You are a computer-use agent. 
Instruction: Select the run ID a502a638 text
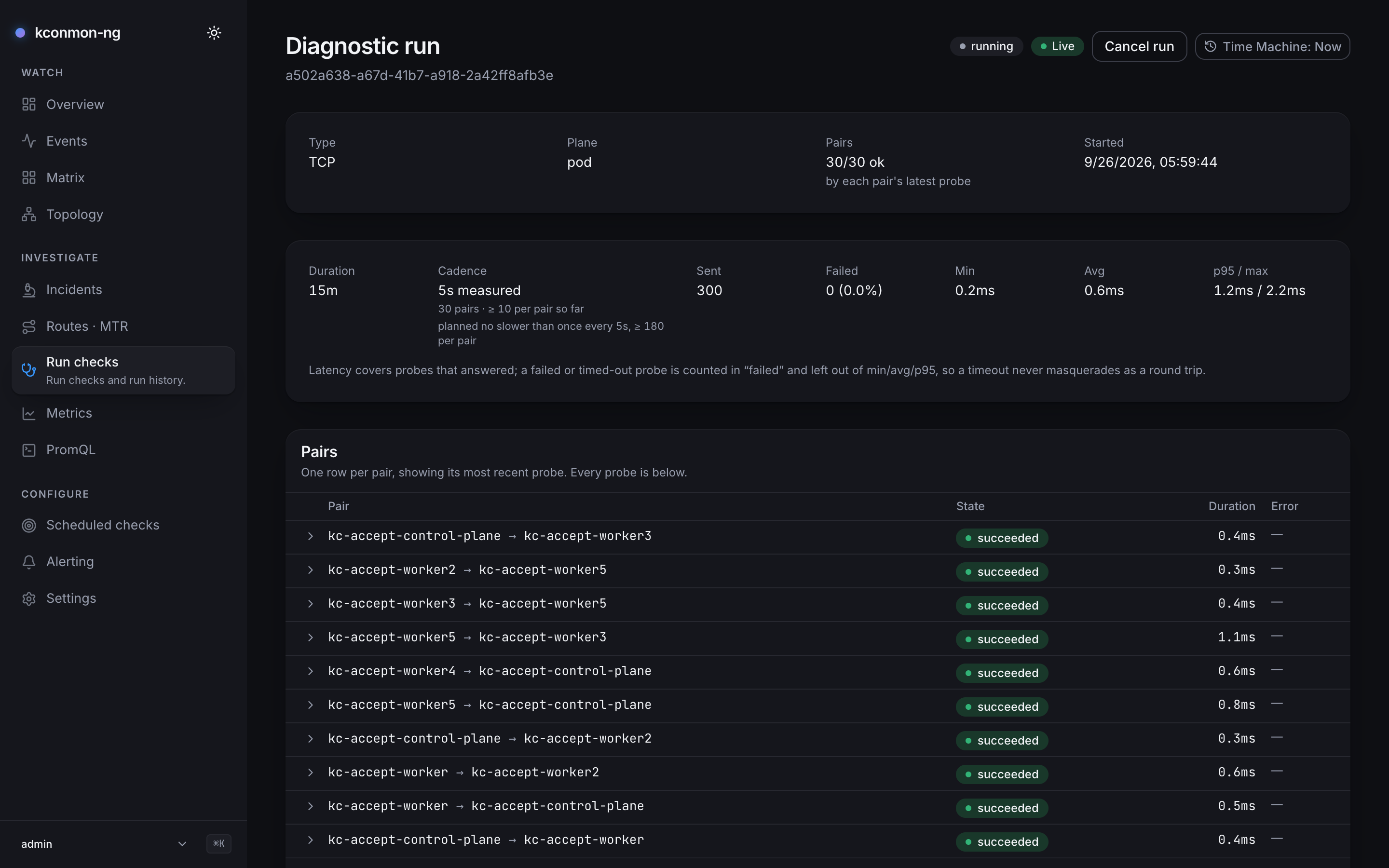pos(419,76)
